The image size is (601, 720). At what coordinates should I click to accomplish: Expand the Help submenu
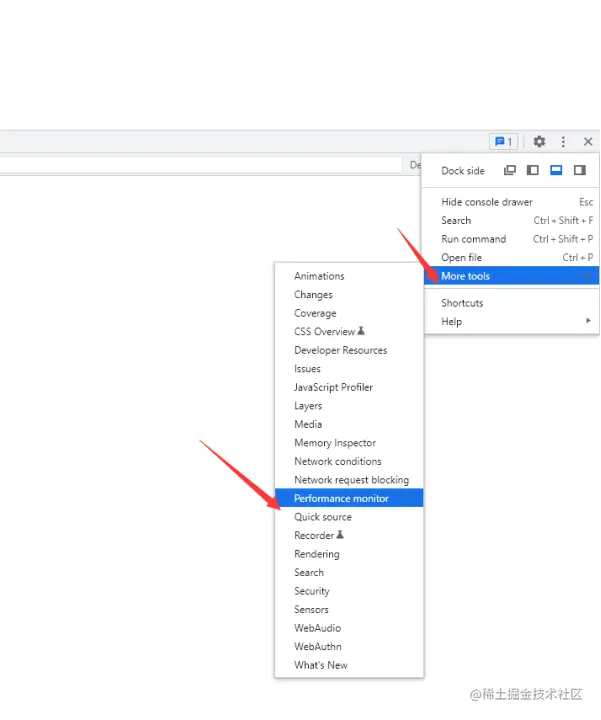pyautogui.click(x=511, y=321)
